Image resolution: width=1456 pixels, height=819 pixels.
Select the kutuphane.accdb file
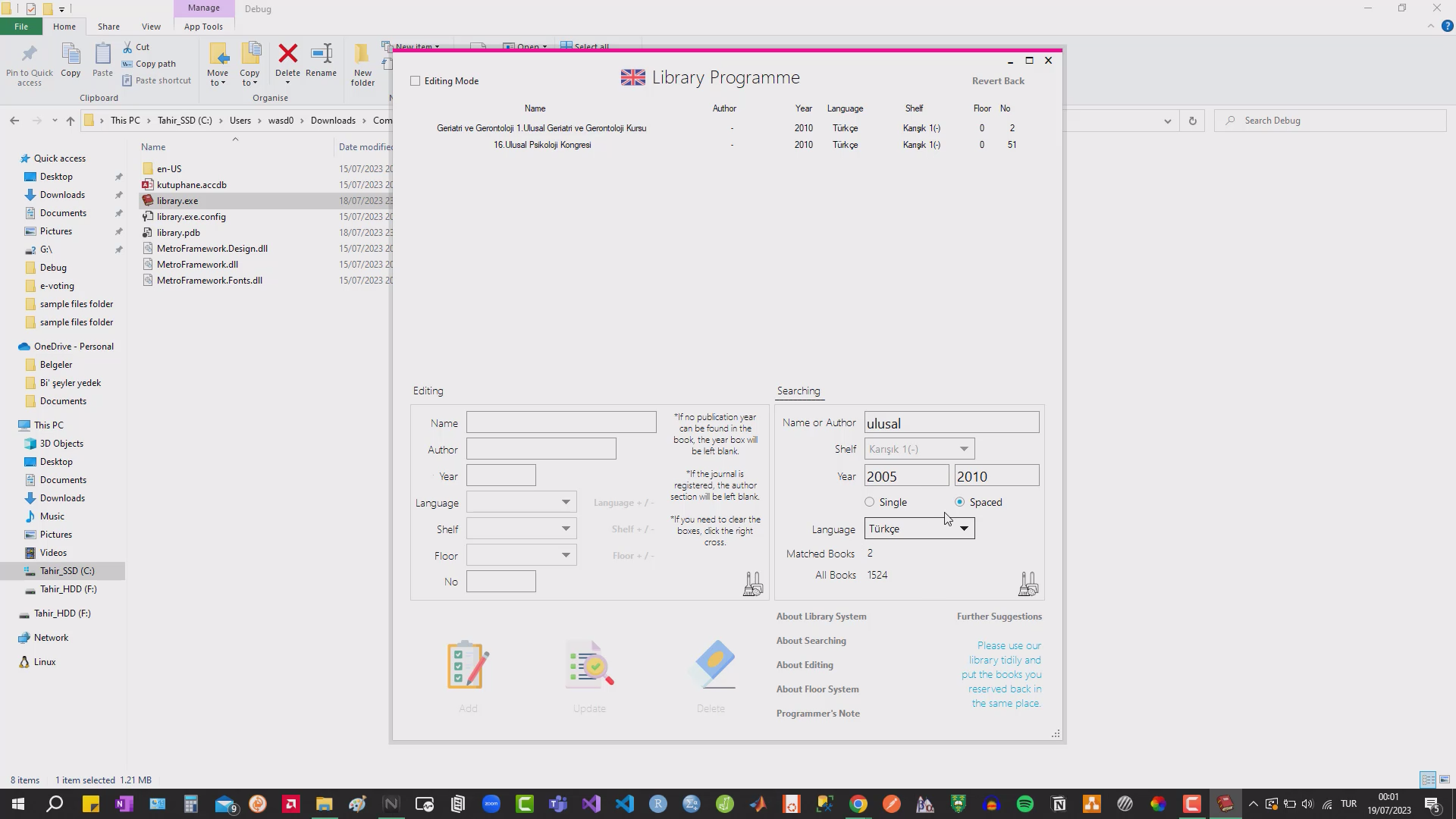click(x=192, y=185)
